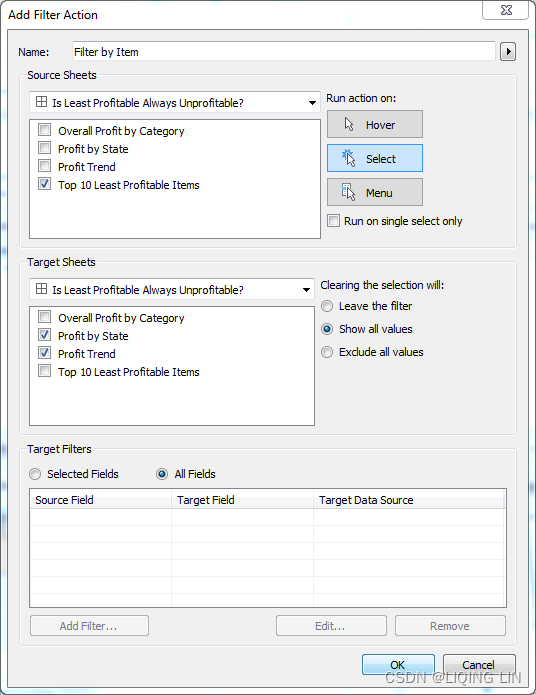Open the Target Sheets dashboard dropdown
536x695 pixels.
[172, 289]
